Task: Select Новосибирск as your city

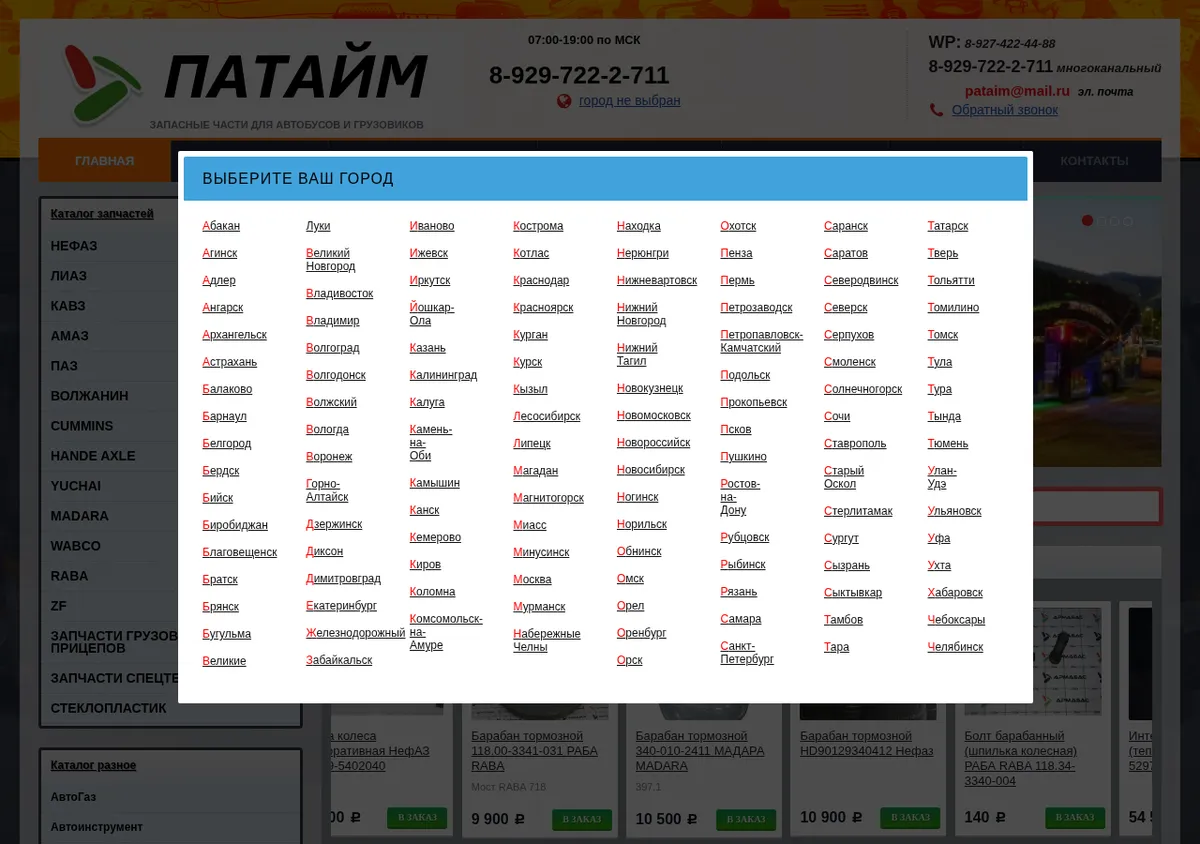Action: [x=651, y=470]
